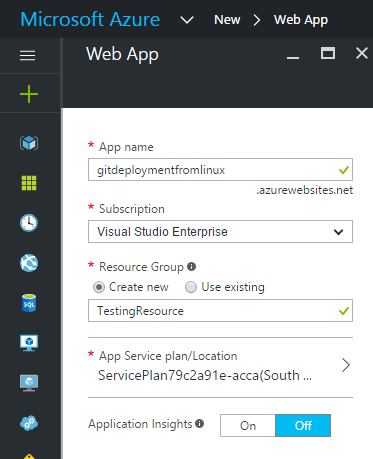Open Recent clock icon in sidebar
This screenshot has width=373, height=459.
click(x=29, y=223)
